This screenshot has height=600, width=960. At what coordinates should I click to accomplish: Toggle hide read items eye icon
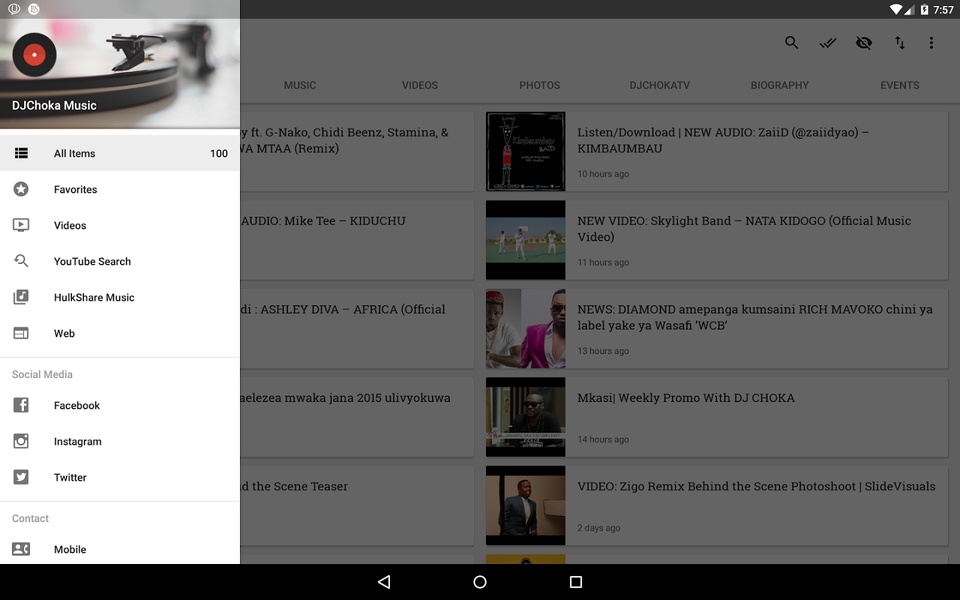pyautogui.click(x=864, y=43)
